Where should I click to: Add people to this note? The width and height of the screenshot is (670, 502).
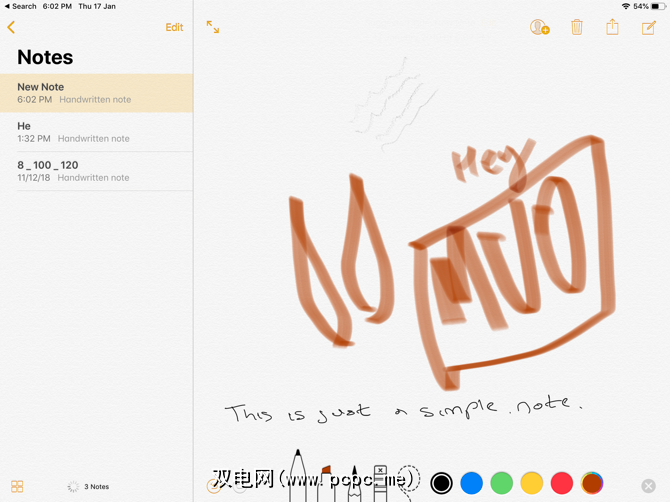[x=540, y=28]
